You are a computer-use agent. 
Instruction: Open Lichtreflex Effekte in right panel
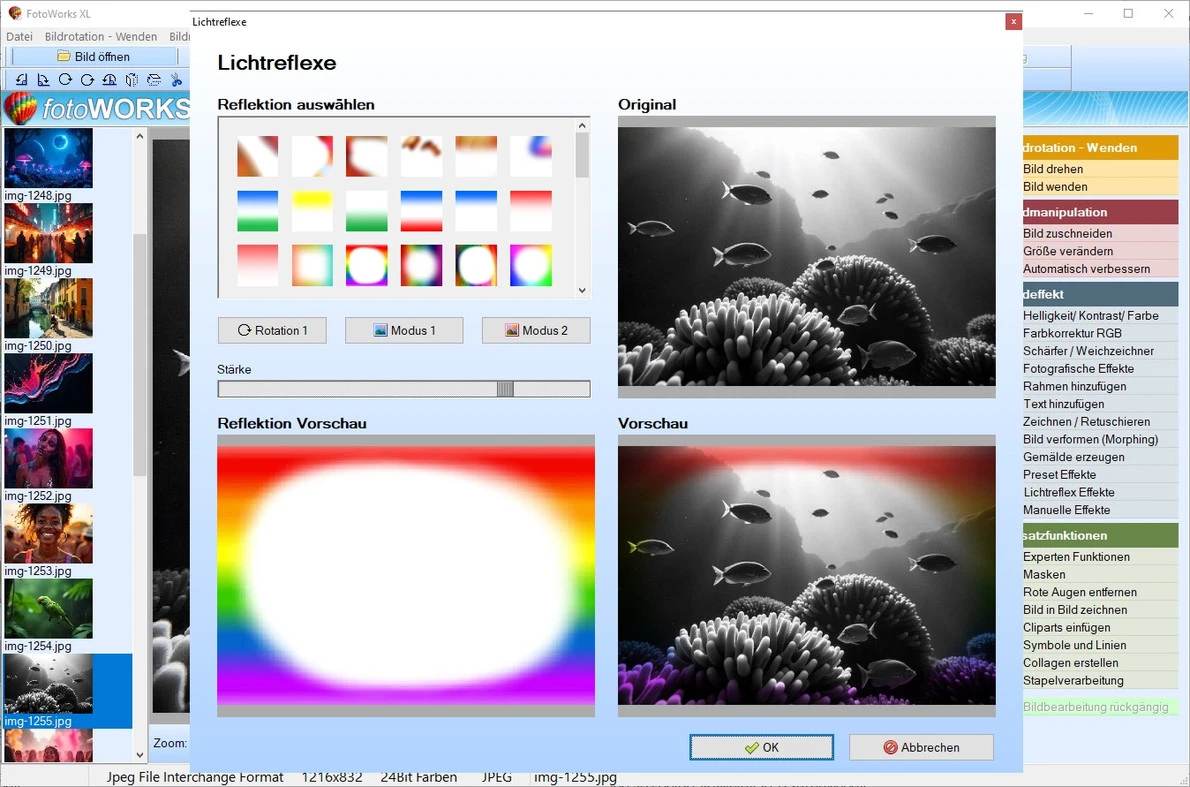(x=1100, y=492)
